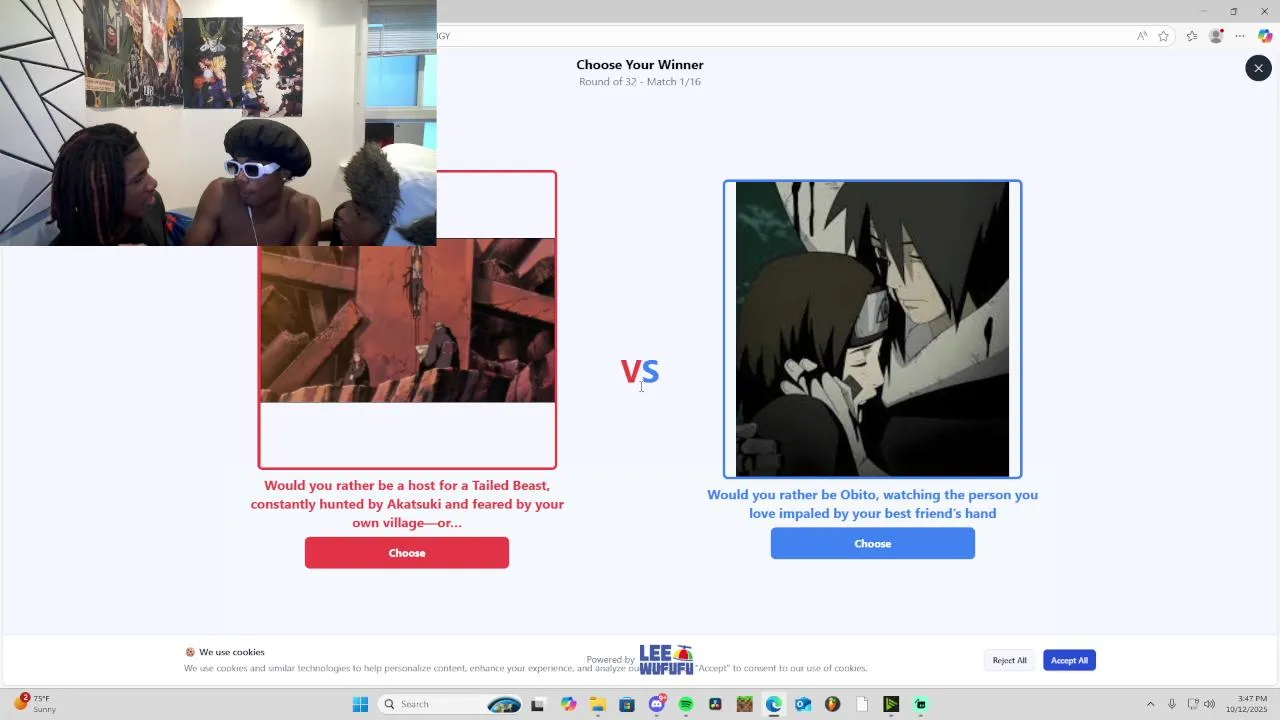Open Discord from the taskbar

[657, 704]
